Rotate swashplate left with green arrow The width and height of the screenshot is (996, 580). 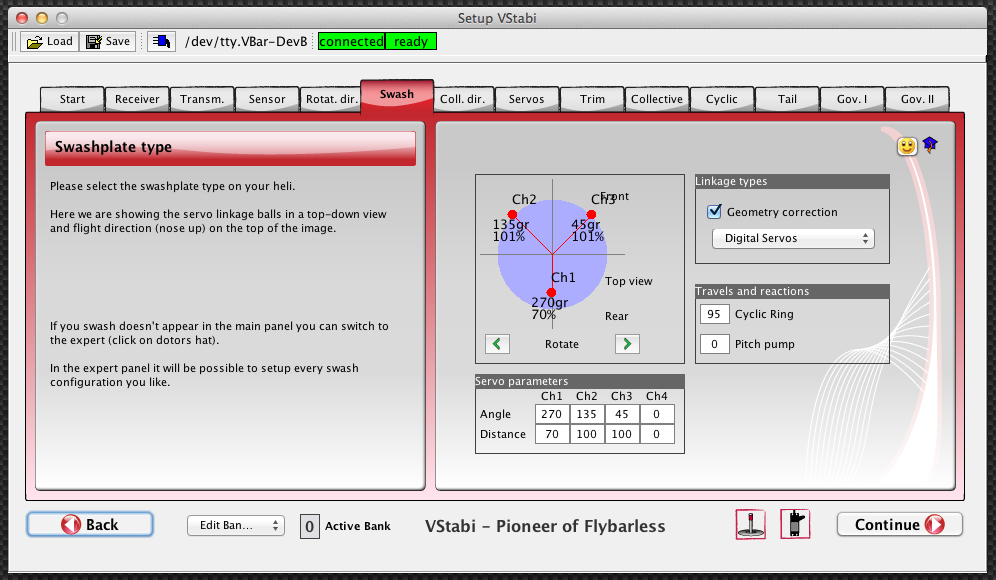[x=497, y=344]
